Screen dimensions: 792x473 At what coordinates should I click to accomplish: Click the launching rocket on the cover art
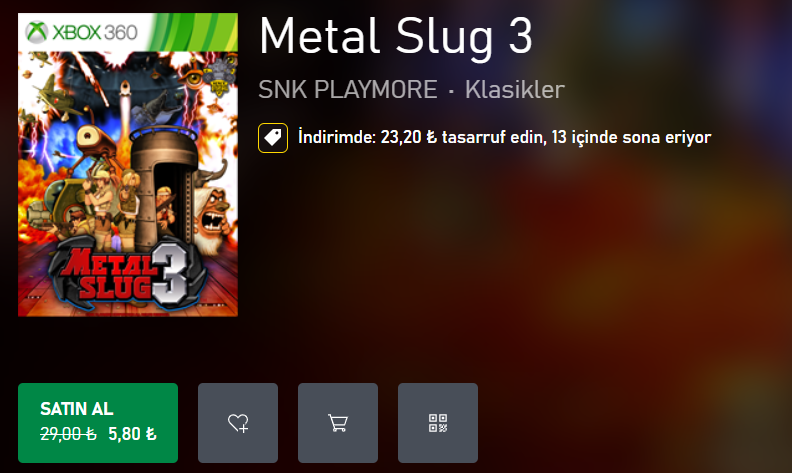[x=124, y=99]
